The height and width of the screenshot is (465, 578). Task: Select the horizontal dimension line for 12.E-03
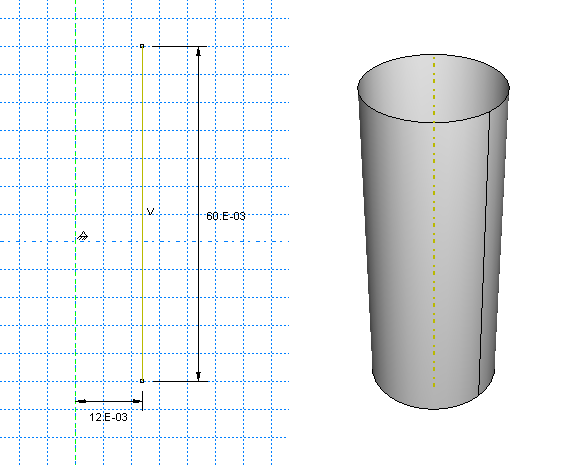(x=109, y=401)
